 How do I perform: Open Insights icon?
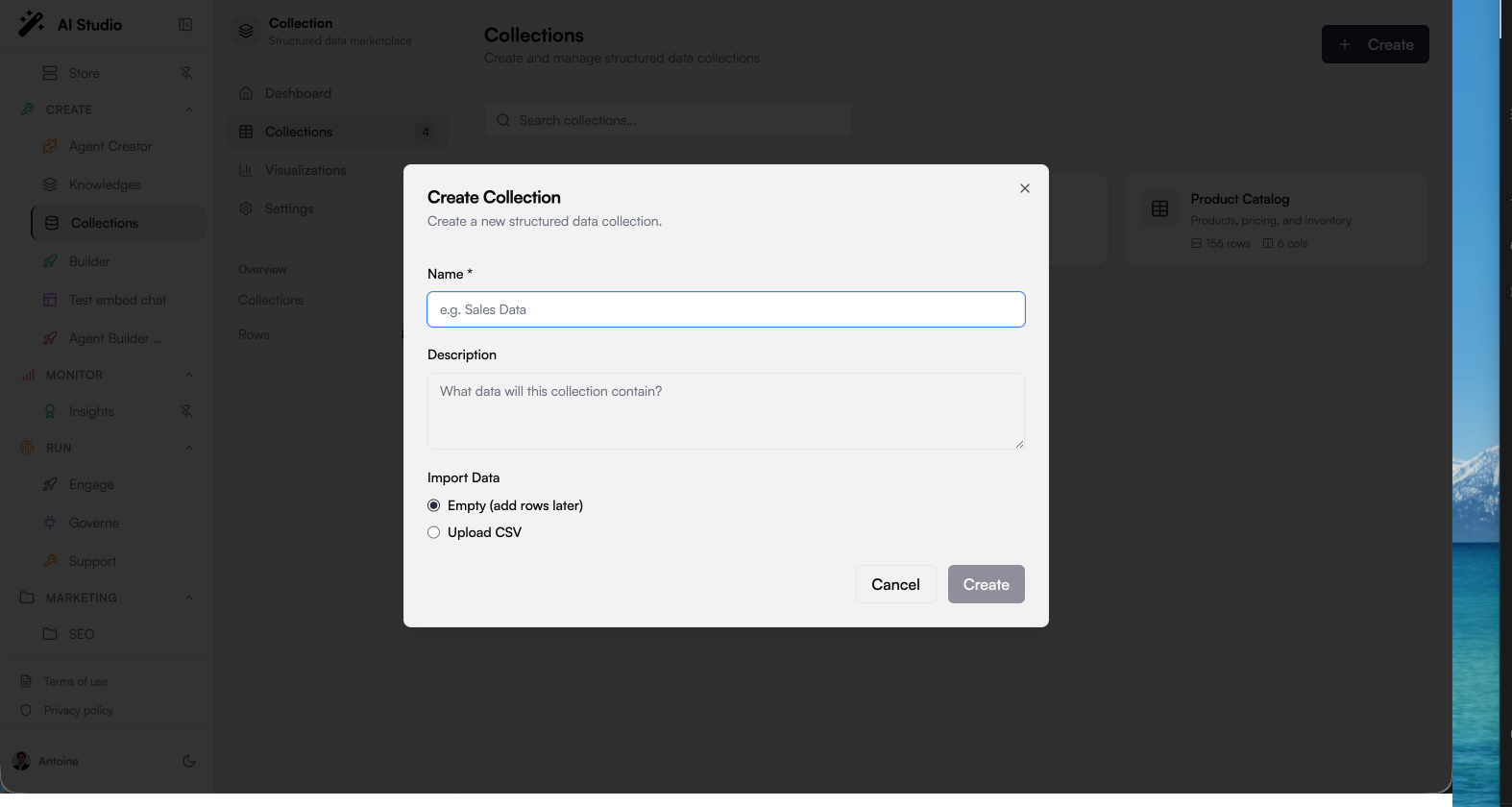point(50,411)
